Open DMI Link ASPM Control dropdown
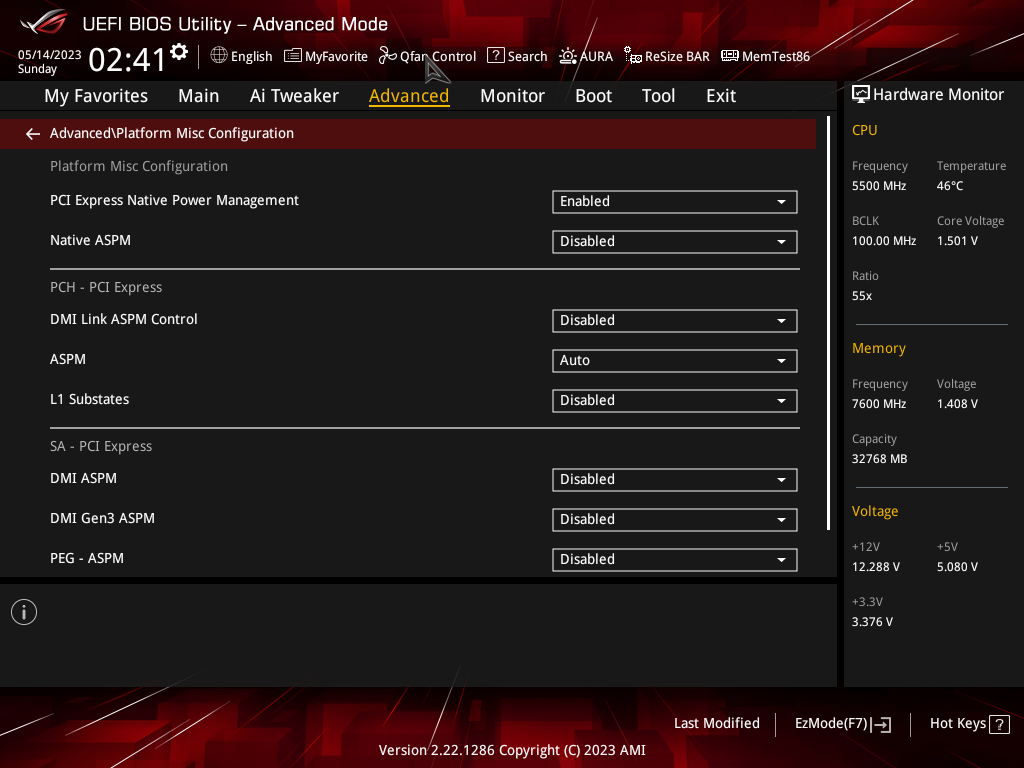Screen dimensions: 1024x768 tap(675, 321)
